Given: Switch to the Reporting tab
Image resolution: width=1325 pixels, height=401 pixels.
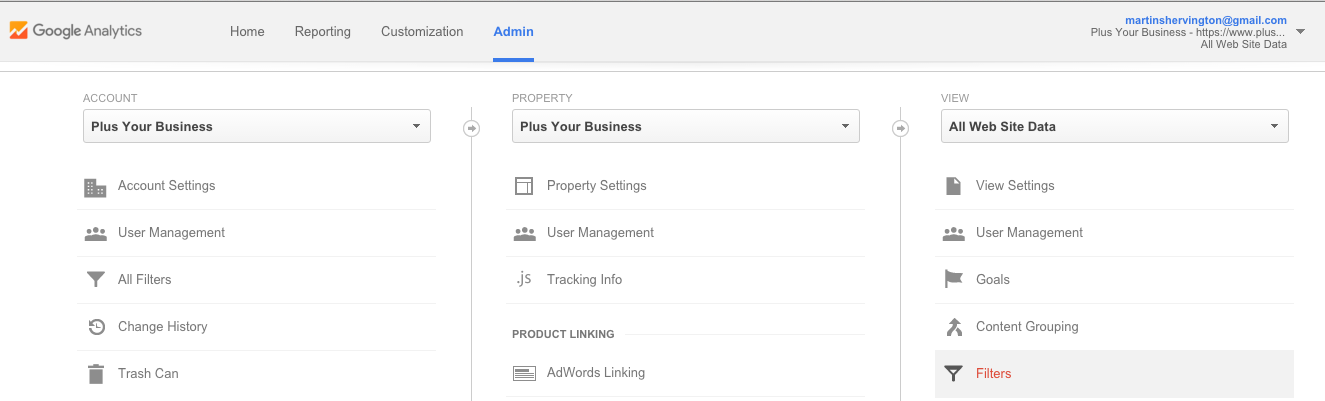Looking at the screenshot, I should [323, 31].
